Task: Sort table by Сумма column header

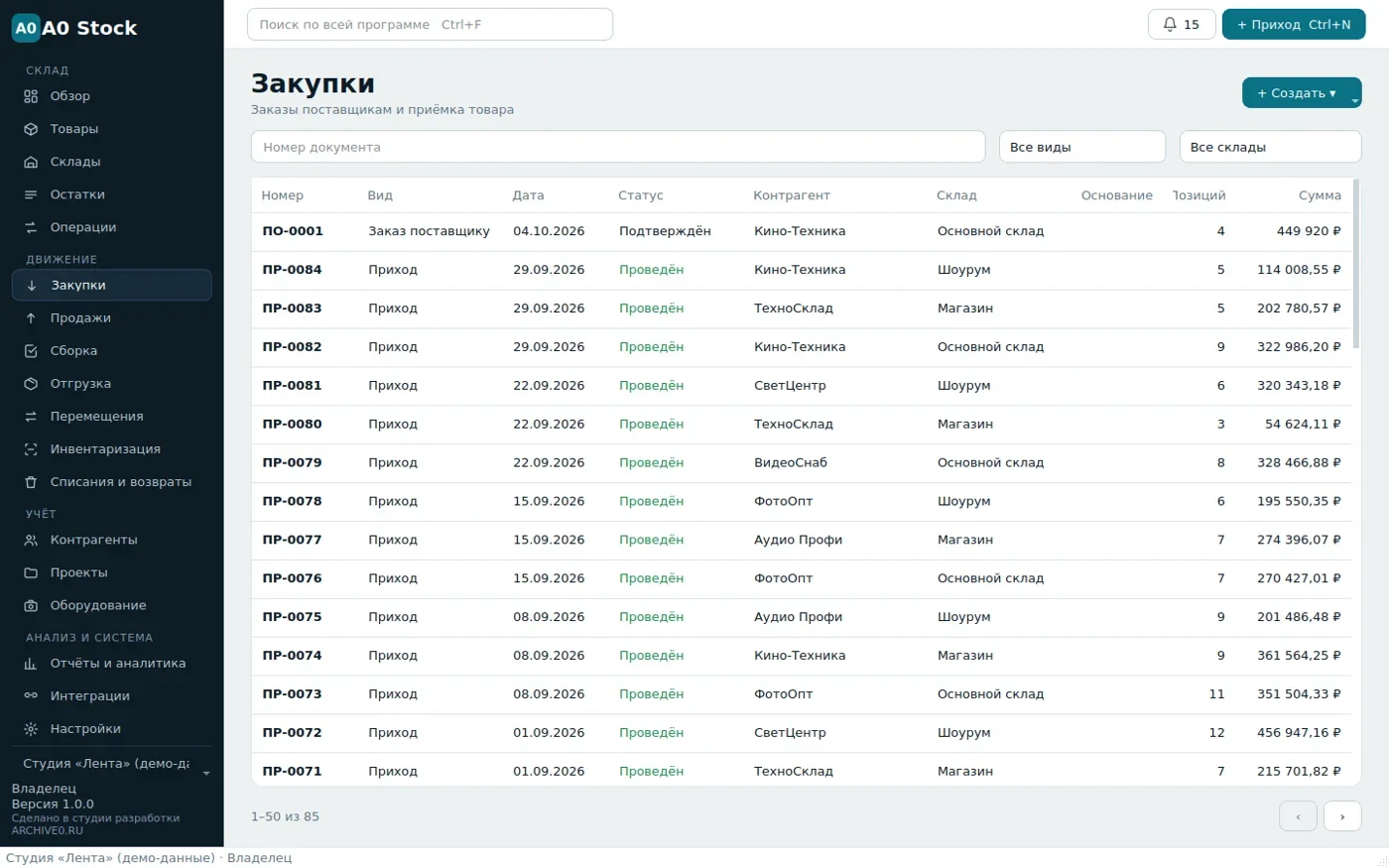Action: (1320, 195)
